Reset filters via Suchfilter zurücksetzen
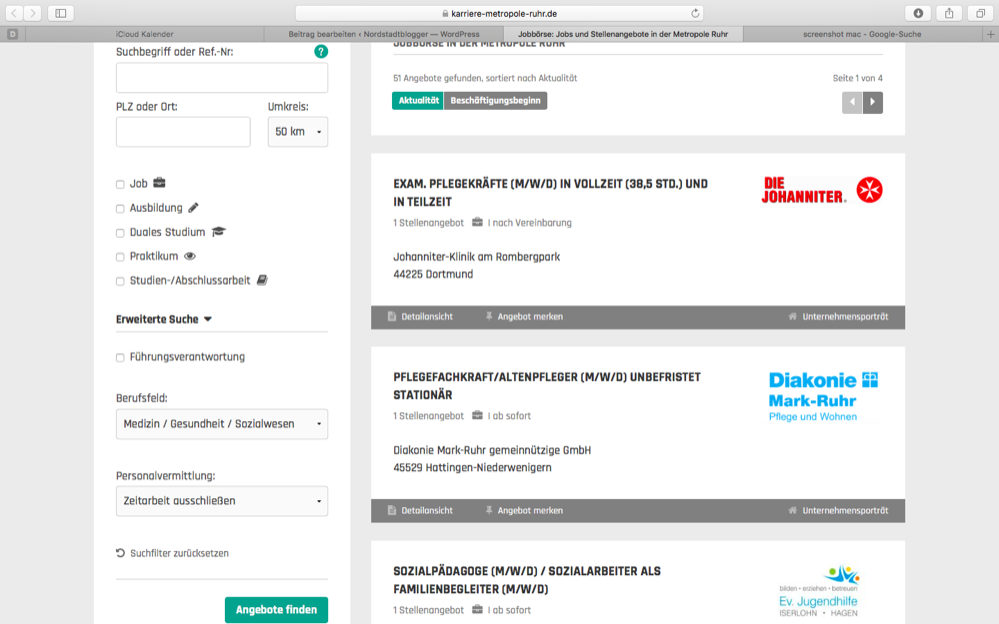The image size is (999, 624). (x=173, y=553)
